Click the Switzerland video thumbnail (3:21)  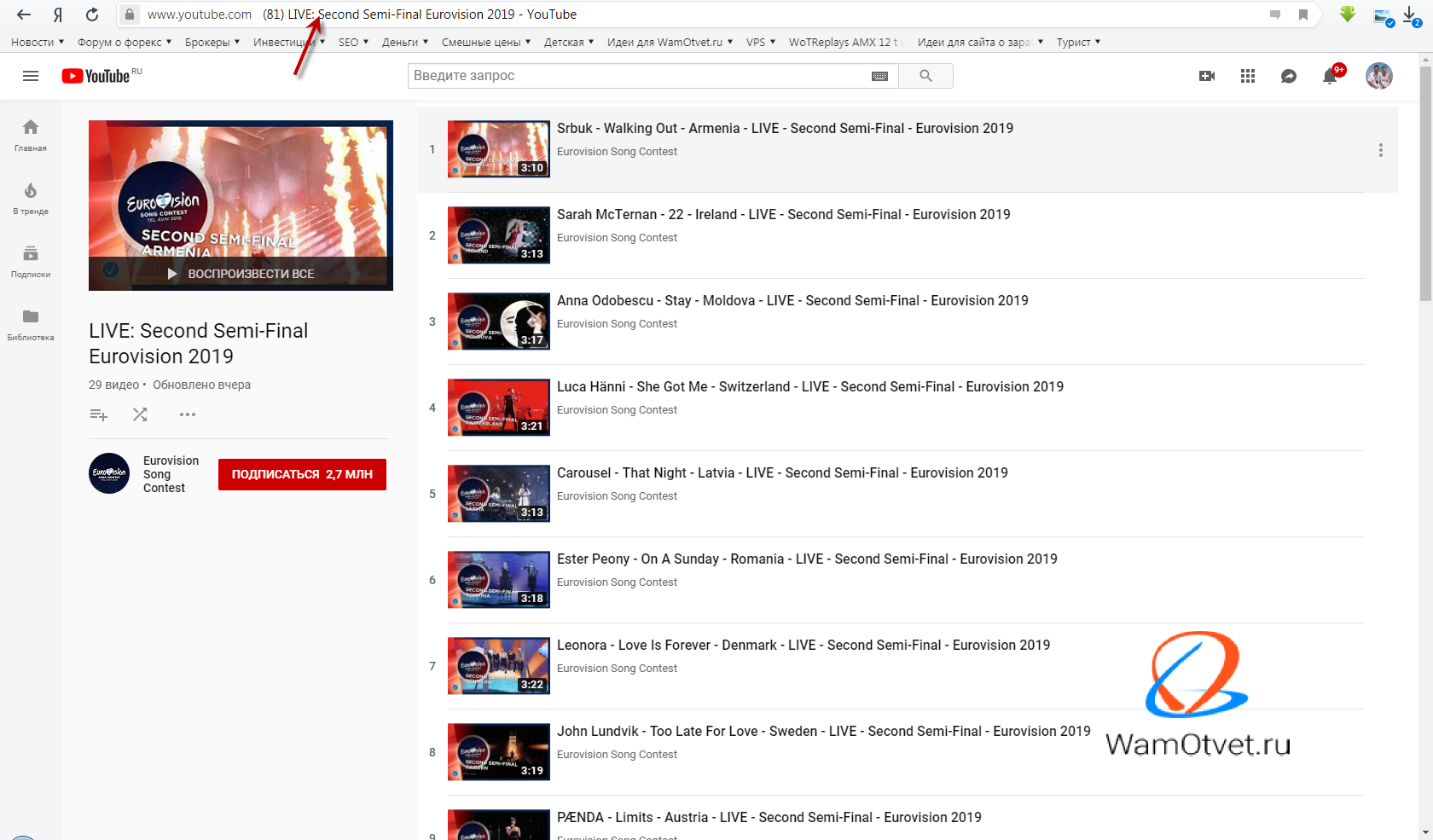[499, 408]
